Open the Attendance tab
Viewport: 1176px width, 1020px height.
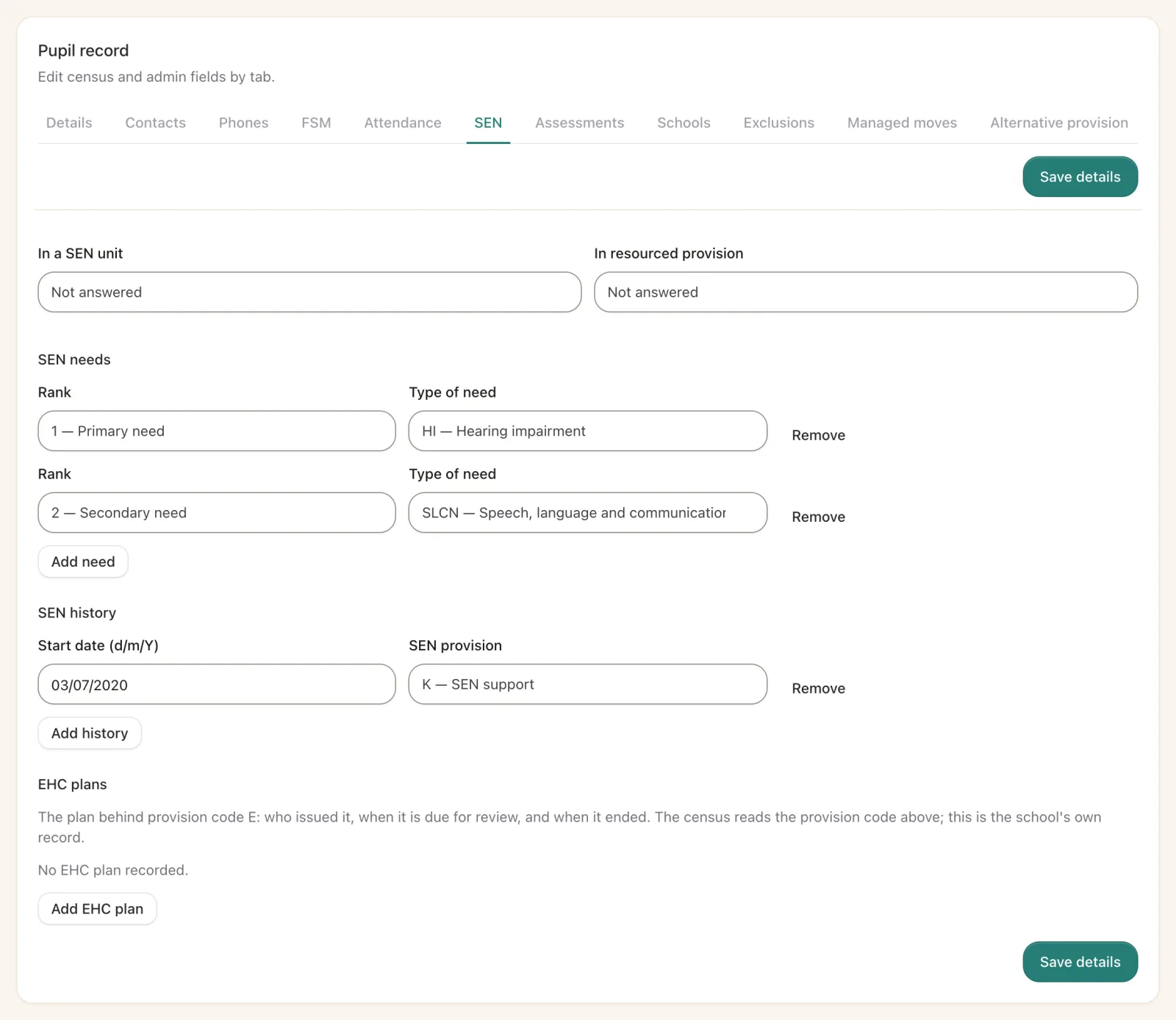pyautogui.click(x=403, y=123)
